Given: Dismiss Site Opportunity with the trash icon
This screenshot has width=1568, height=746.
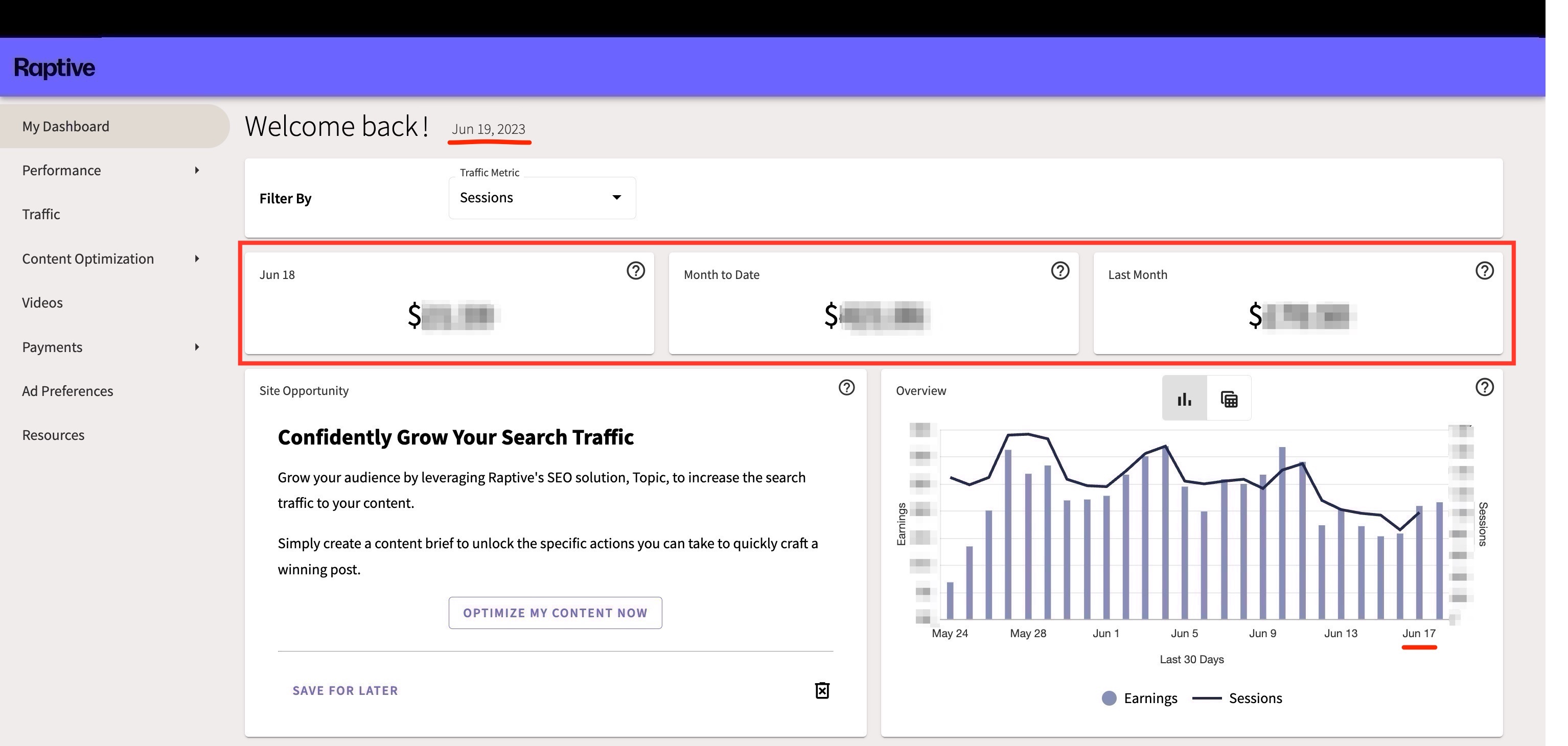Looking at the screenshot, I should (x=822, y=691).
